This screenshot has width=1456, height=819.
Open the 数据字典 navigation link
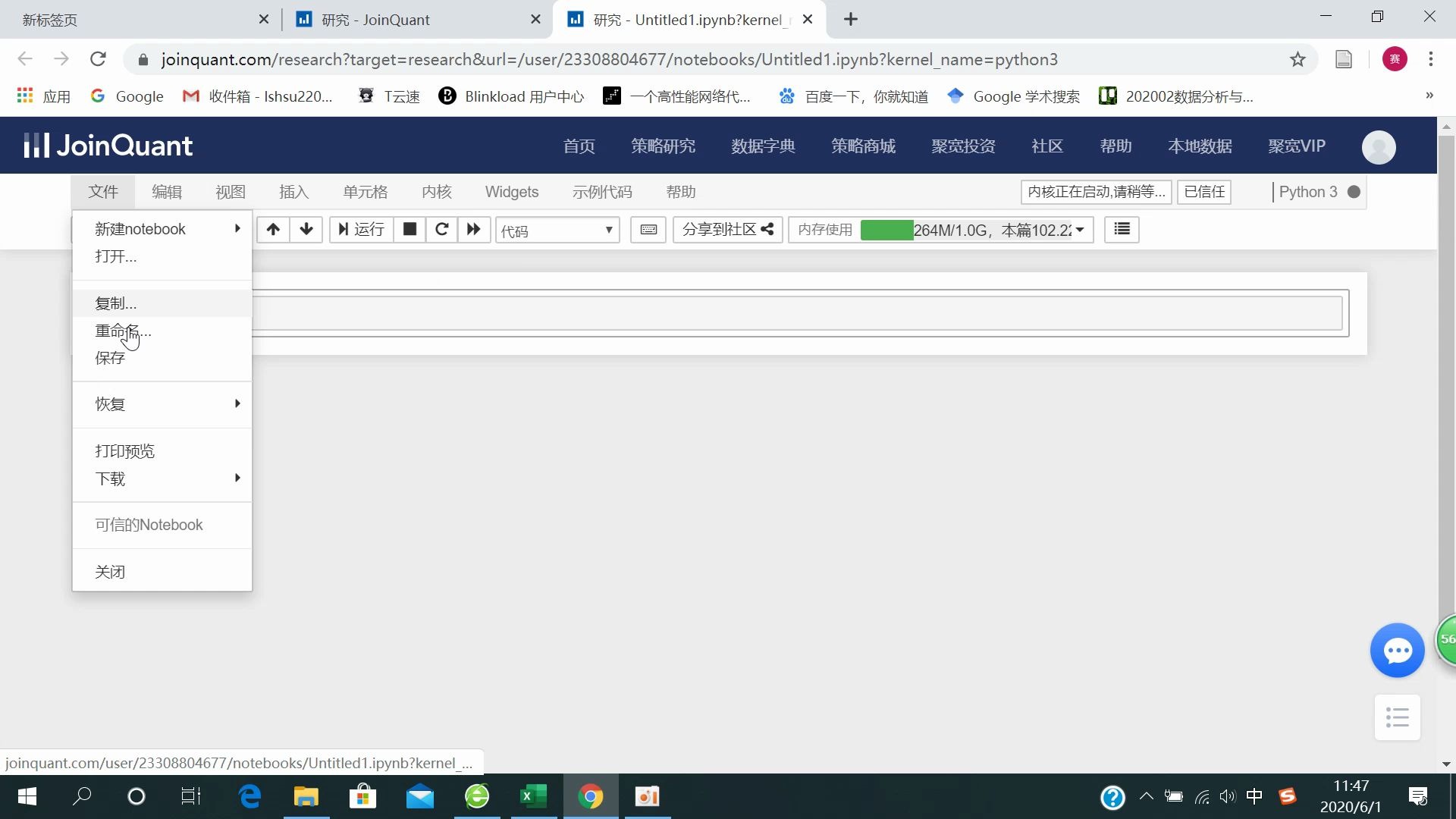click(x=763, y=146)
